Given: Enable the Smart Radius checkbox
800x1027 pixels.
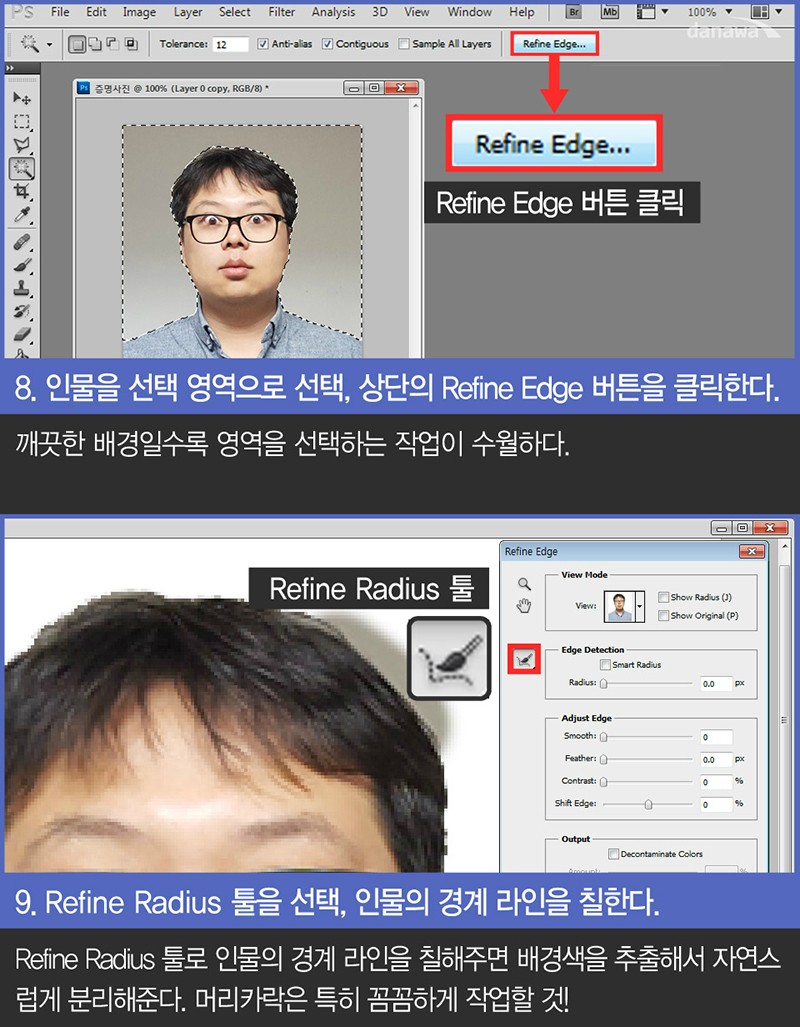Looking at the screenshot, I should [605, 665].
